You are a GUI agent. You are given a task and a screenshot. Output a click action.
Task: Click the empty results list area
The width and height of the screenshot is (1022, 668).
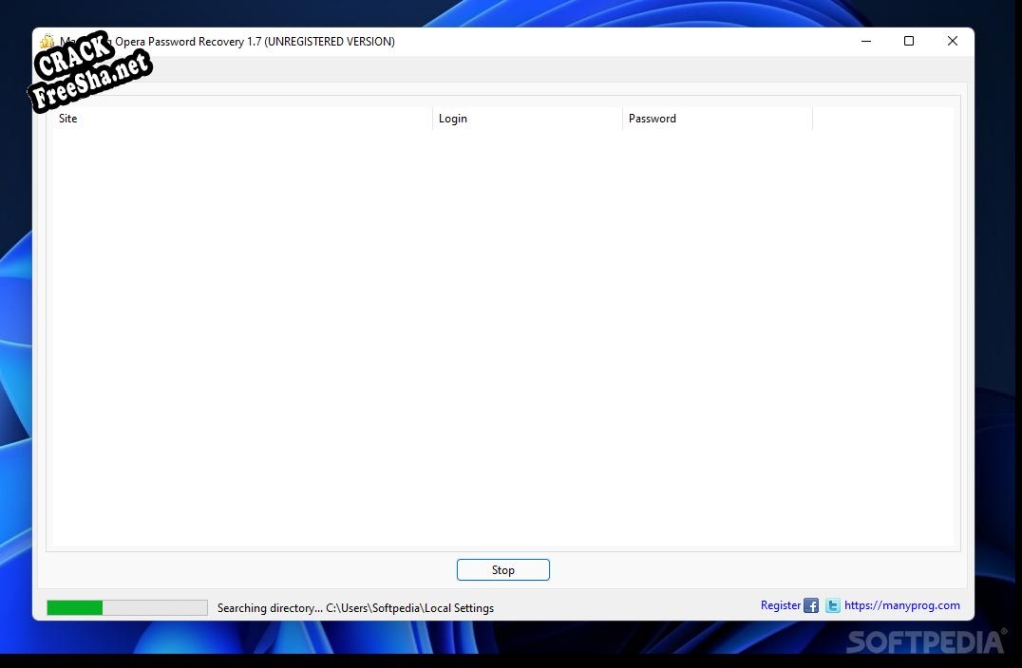coord(500,340)
